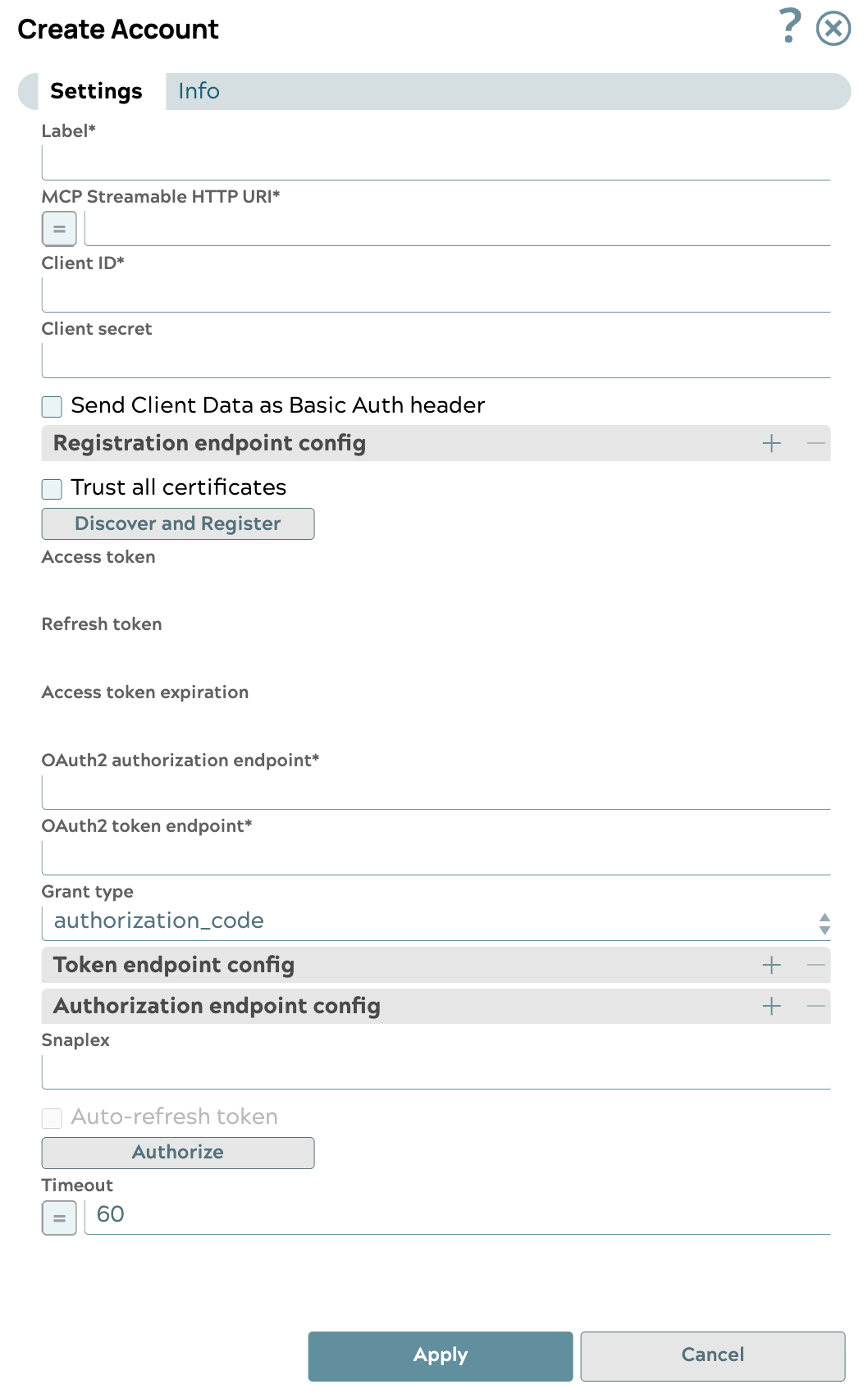
Task: Check the Trust all certificates option
Action: click(x=51, y=488)
